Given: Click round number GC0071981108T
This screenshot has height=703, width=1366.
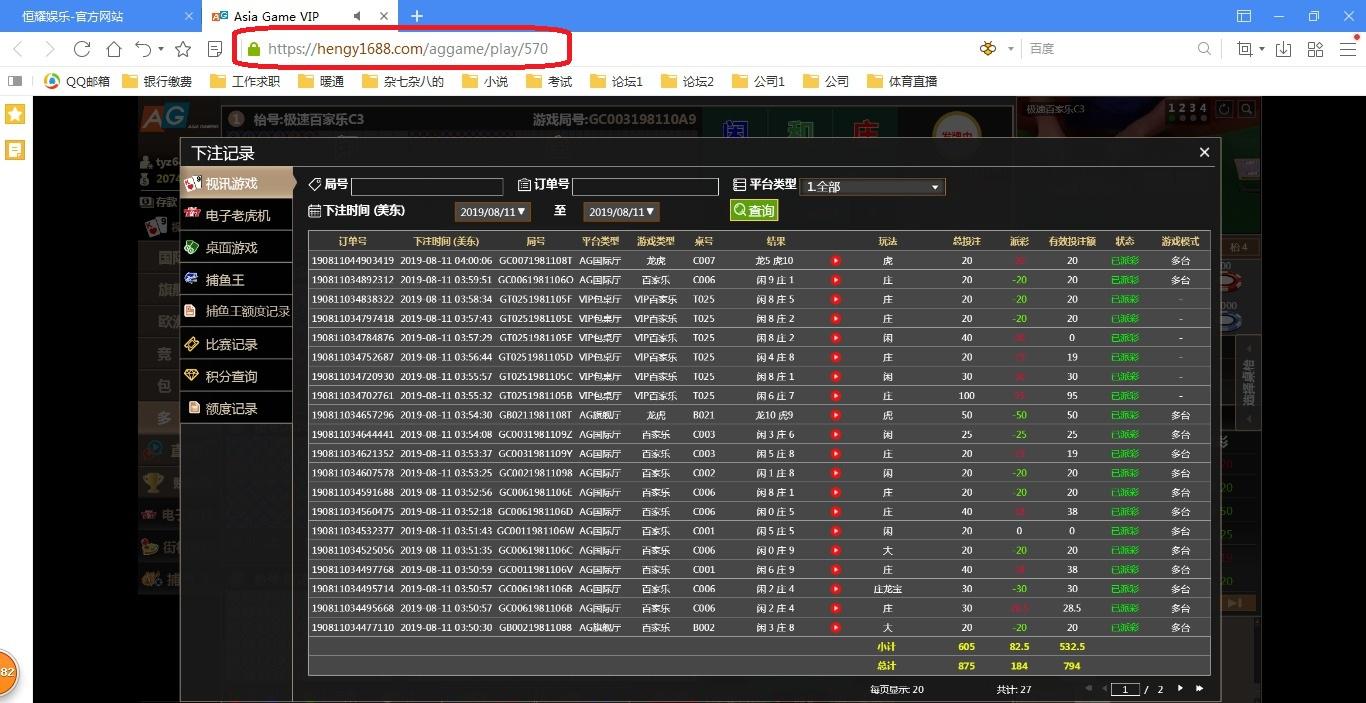Looking at the screenshot, I should (536, 261).
